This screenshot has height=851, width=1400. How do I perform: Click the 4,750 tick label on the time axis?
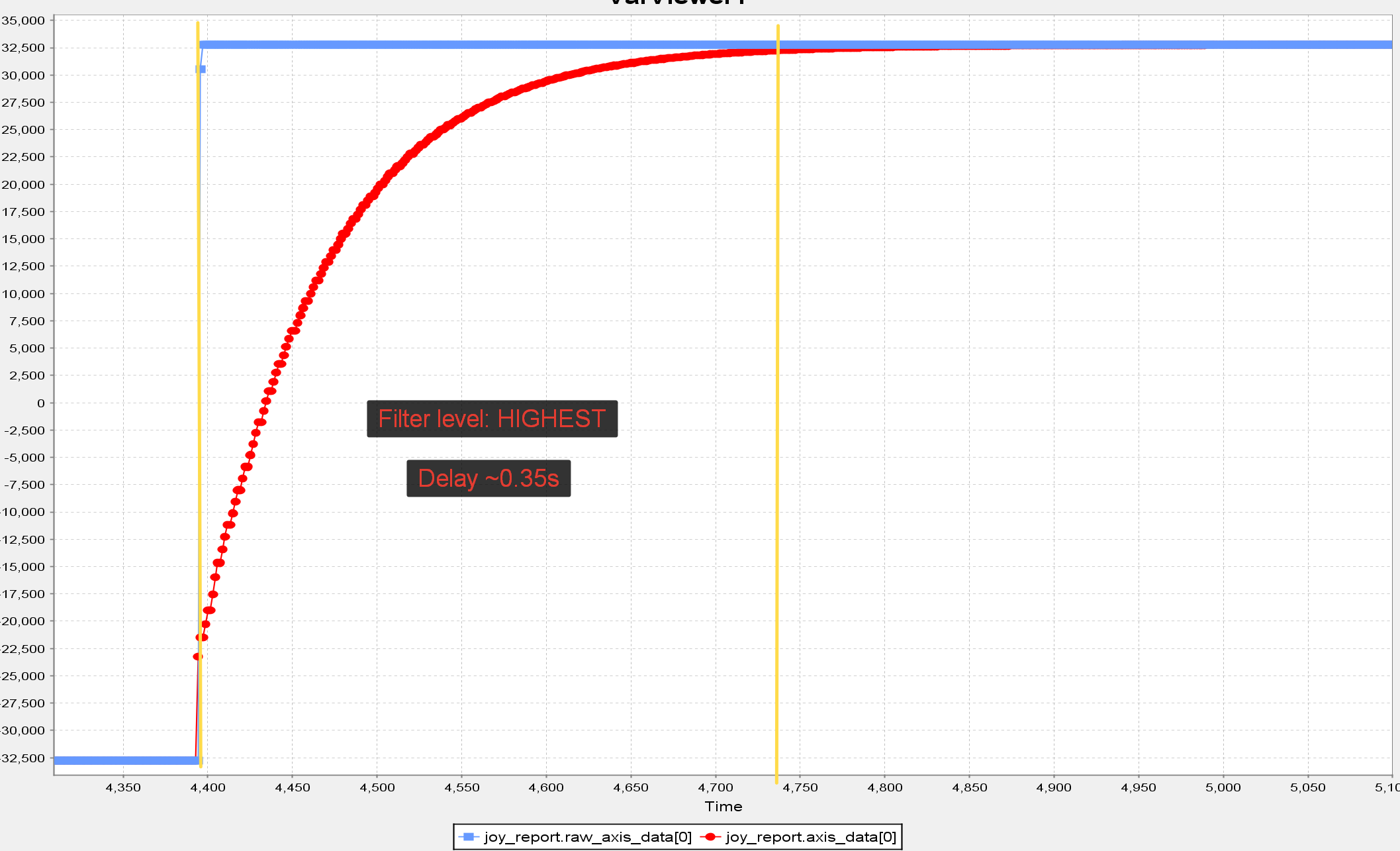coord(800,787)
